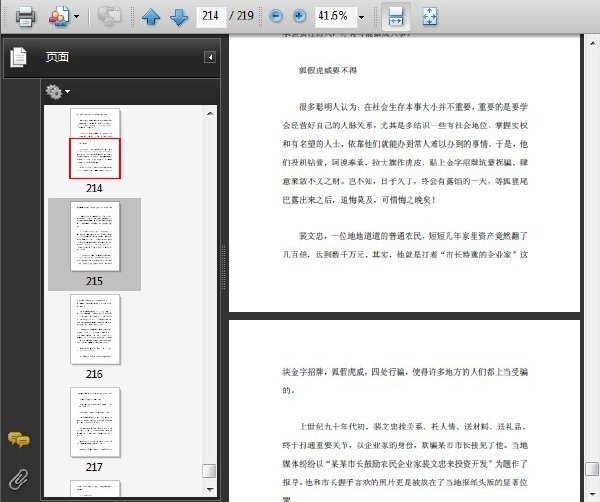Zoom in with the plus button
Image resolution: width=600 pixels, height=502 pixels.
[299, 16]
